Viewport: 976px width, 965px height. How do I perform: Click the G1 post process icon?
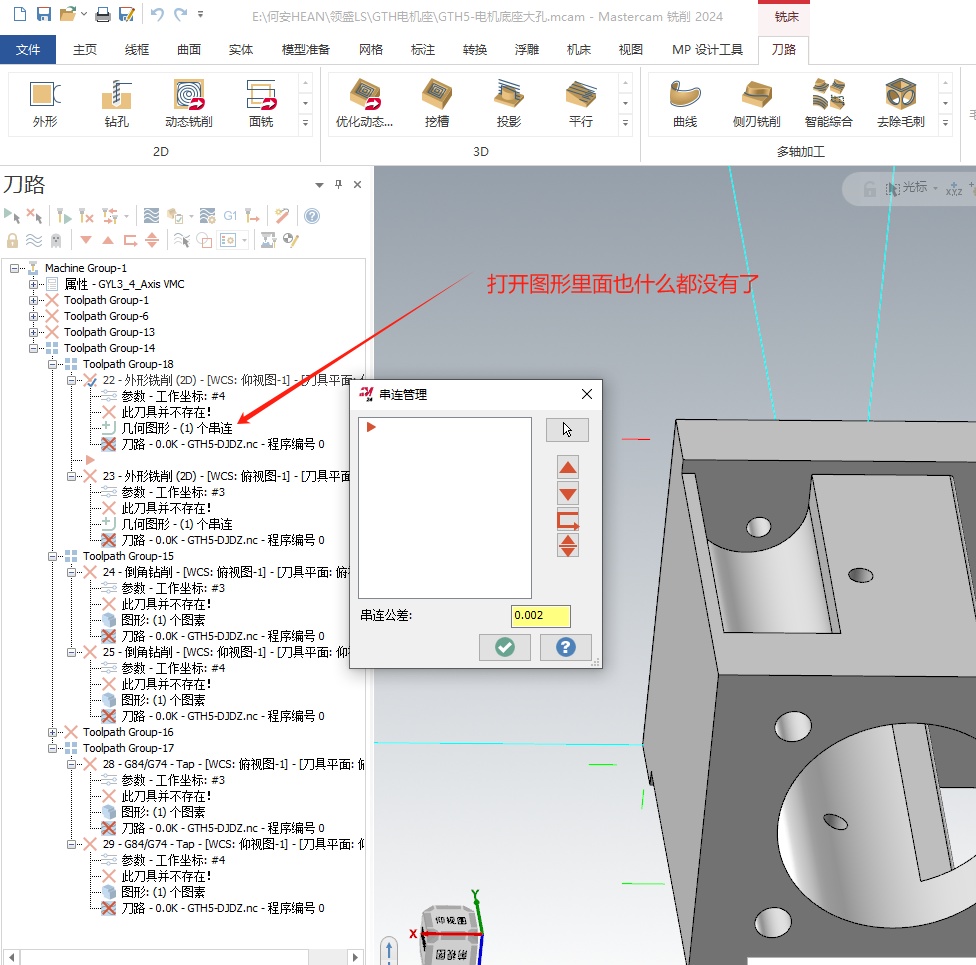(230, 216)
